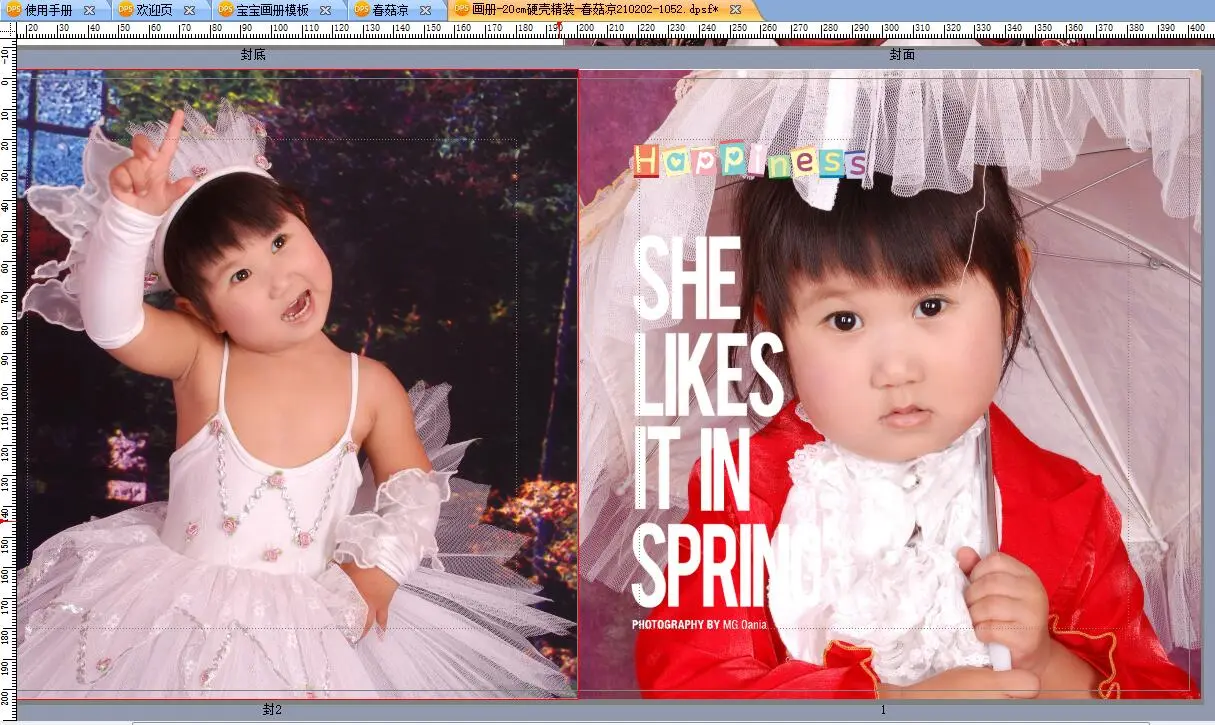
Task: Select the ballerina girl photo on back cover
Action: click(298, 384)
